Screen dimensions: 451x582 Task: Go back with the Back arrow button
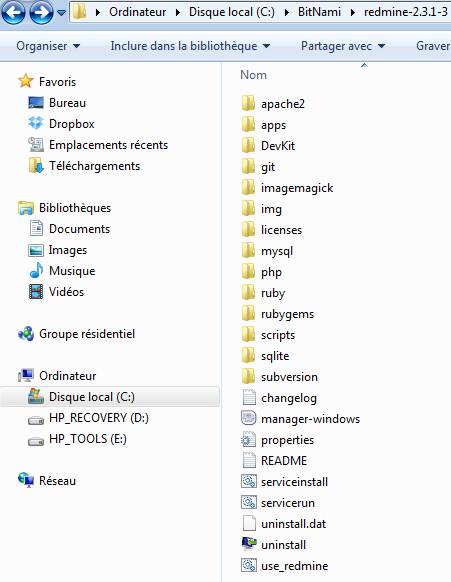coord(13,13)
